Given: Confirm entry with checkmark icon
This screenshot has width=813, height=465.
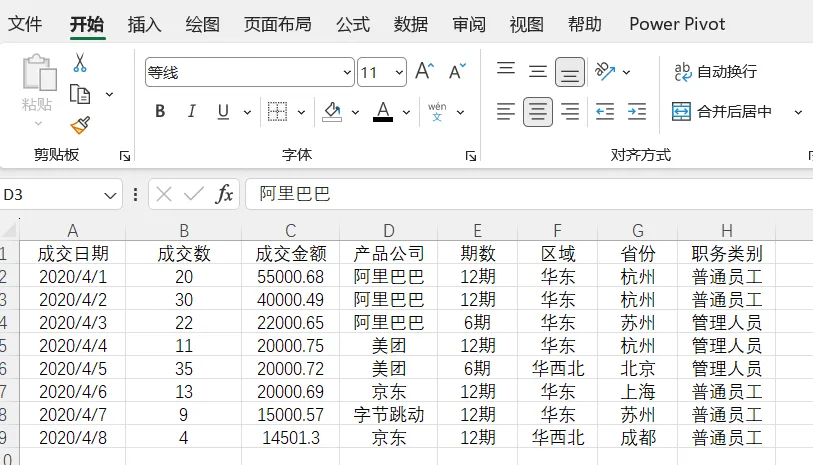Looking at the screenshot, I should coord(193,194).
